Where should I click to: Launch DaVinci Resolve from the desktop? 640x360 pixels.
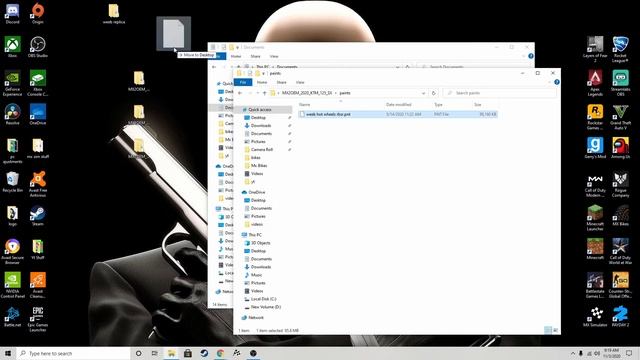(x=12, y=114)
